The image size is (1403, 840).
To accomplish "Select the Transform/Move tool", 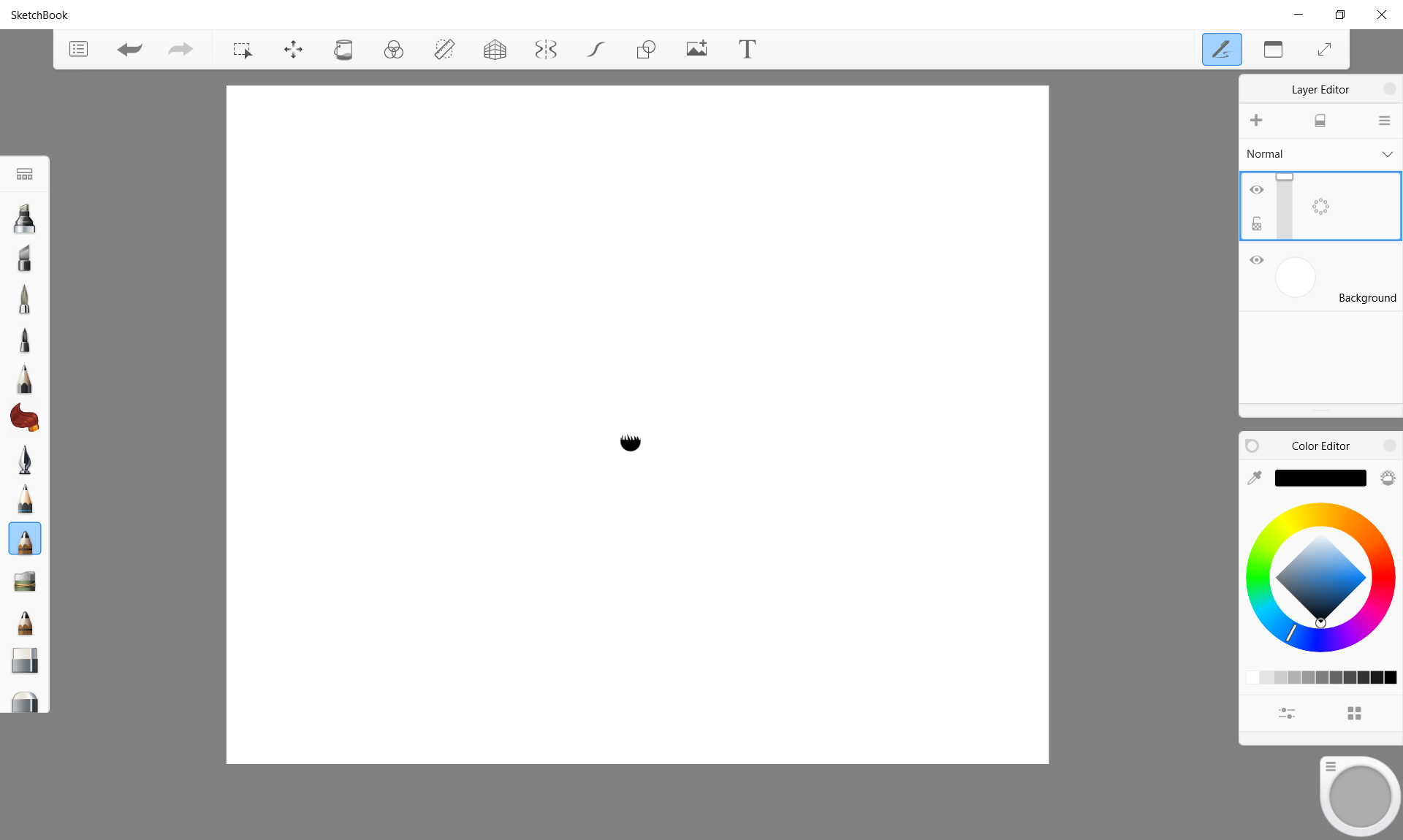I will click(x=293, y=49).
